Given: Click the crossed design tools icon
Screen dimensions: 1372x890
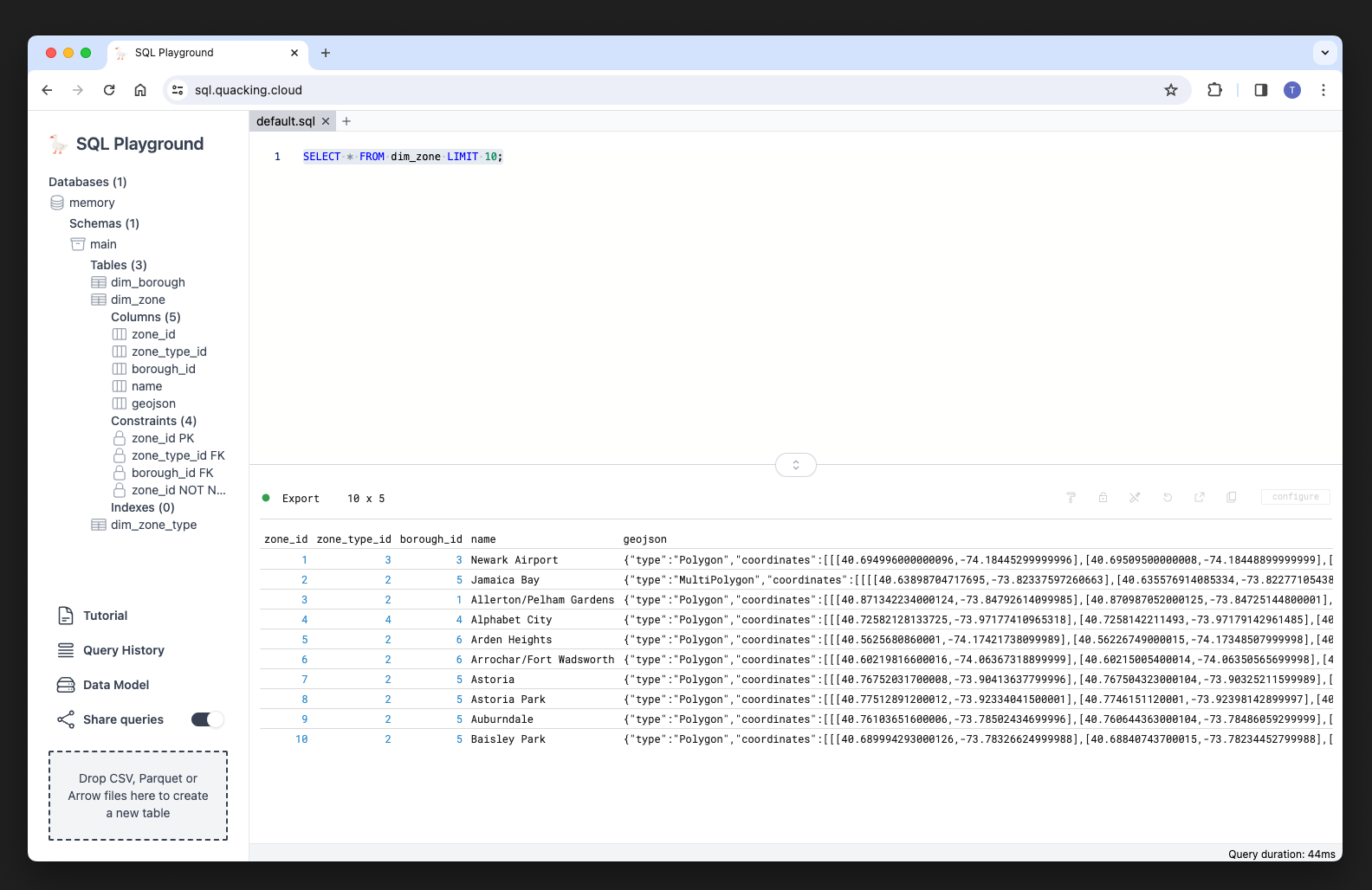Looking at the screenshot, I should (x=1135, y=498).
